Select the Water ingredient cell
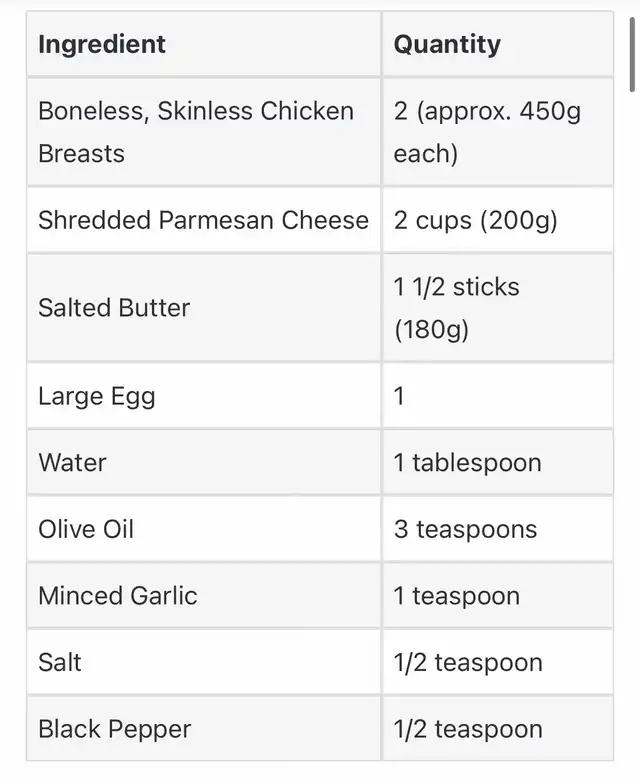Viewport: 640px width, 778px height. 72,463
